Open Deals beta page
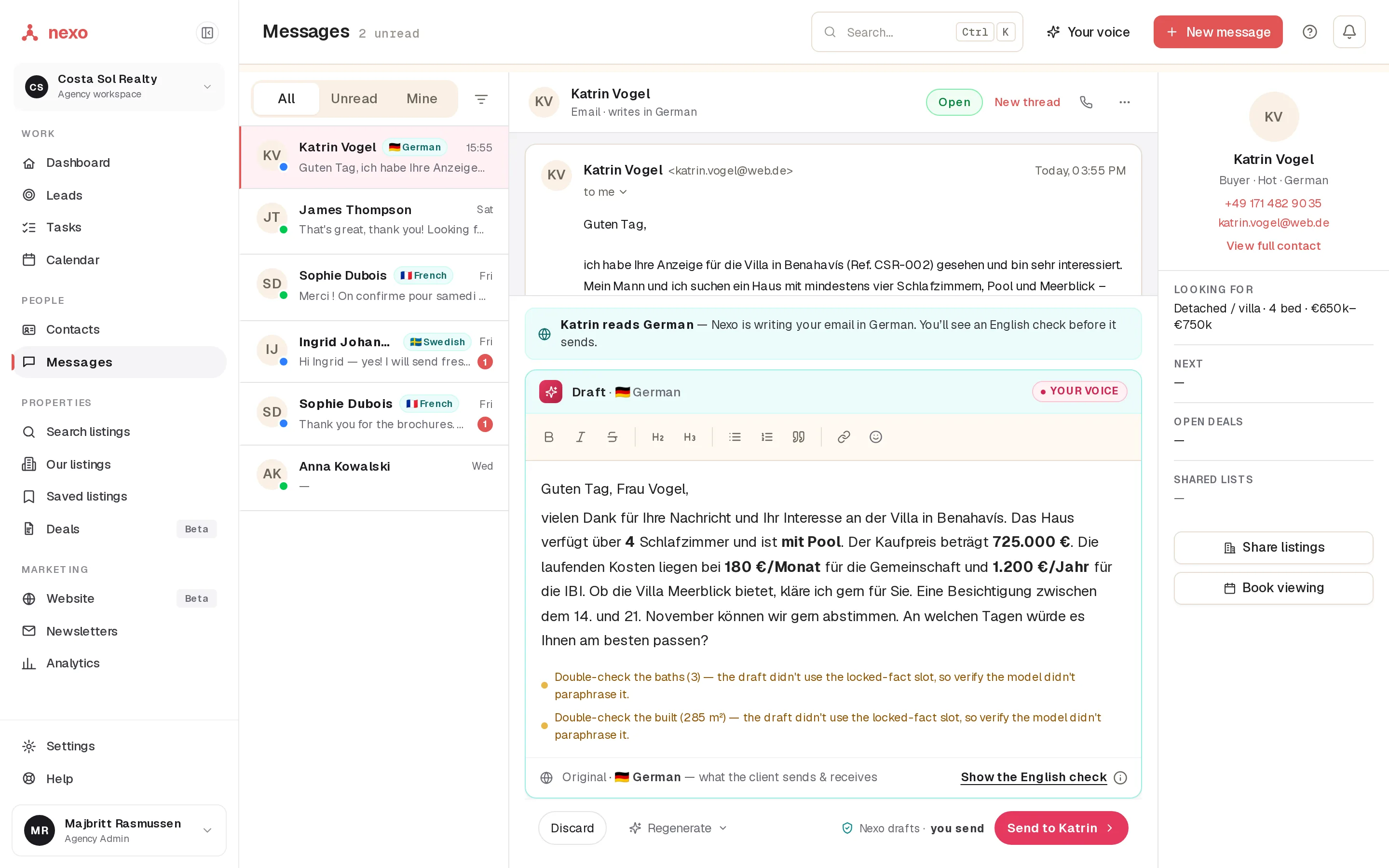 pyautogui.click(x=119, y=529)
